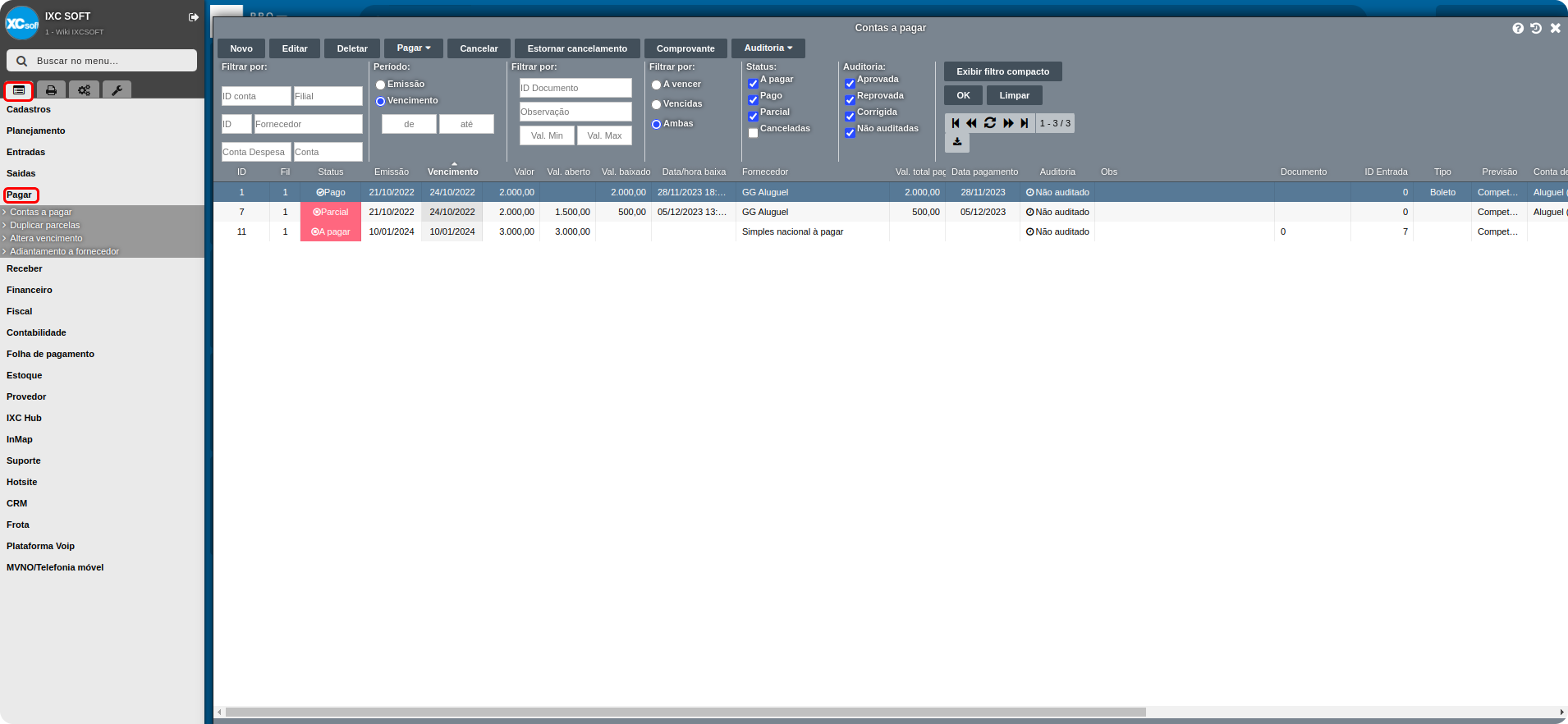Expand the Planejamento menu
The height and width of the screenshot is (724, 1568).
click(36, 131)
